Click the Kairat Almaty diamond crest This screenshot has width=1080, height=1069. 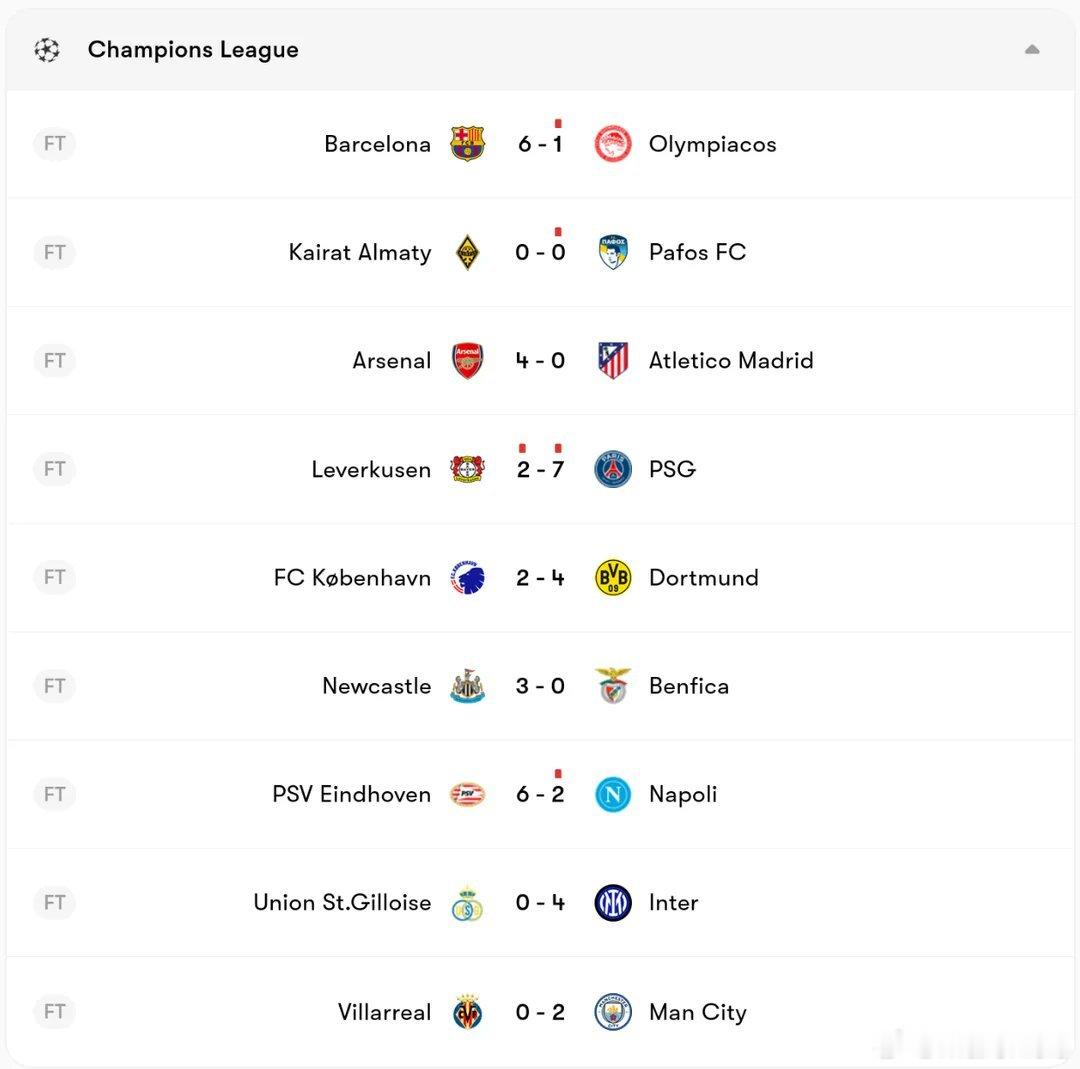tap(467, 252)
